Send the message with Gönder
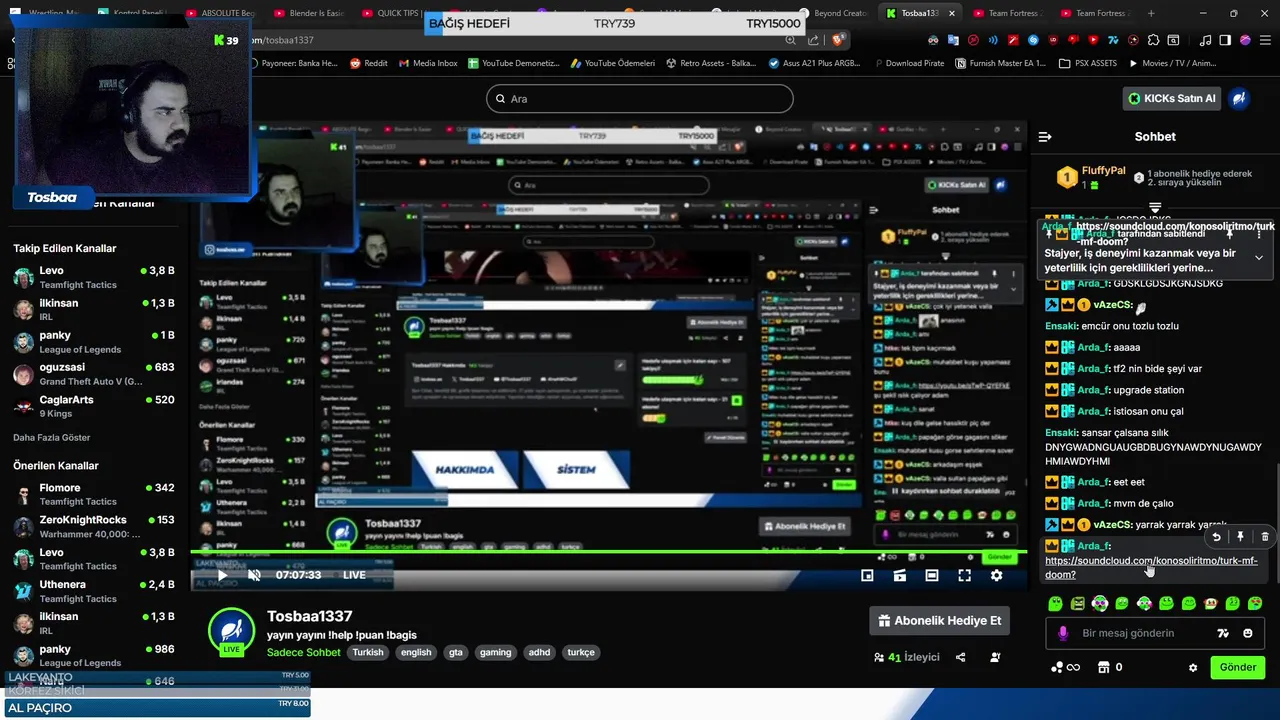1280x720 pixels. [x=1237, y=667]
